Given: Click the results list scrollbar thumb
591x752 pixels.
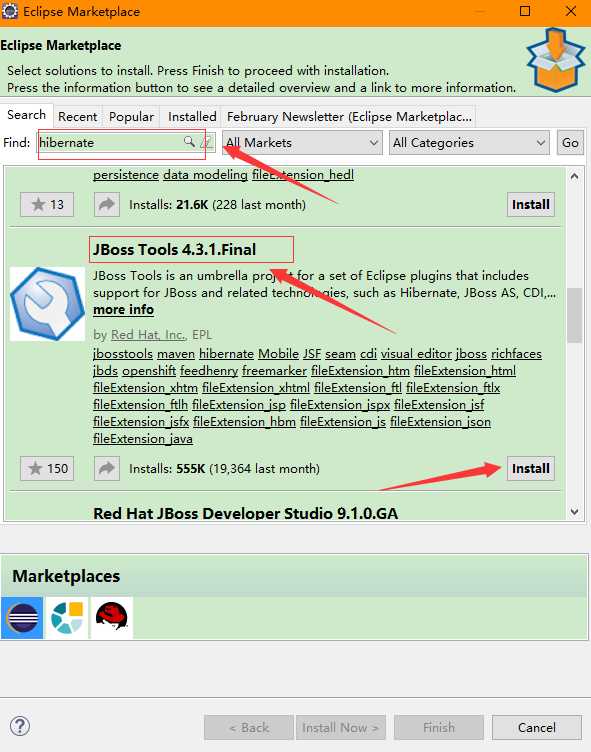Looking at the screenshot, I should click(574, 315).
